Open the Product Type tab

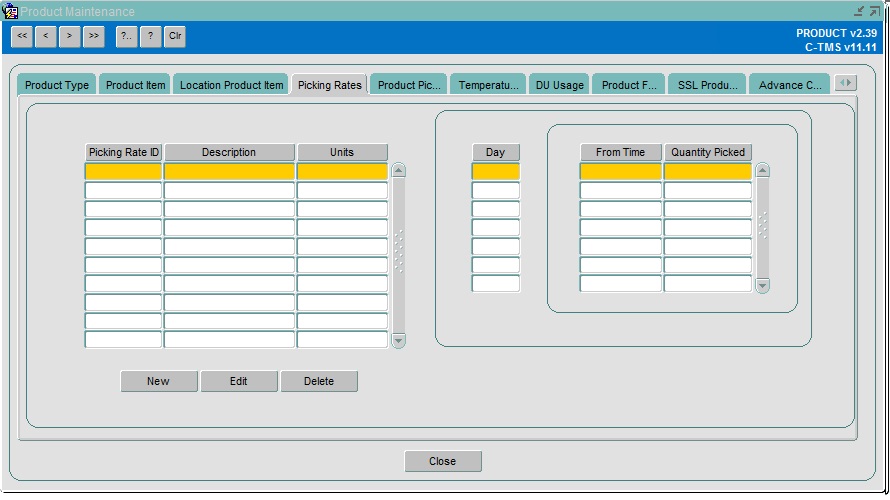coord(57,85)
